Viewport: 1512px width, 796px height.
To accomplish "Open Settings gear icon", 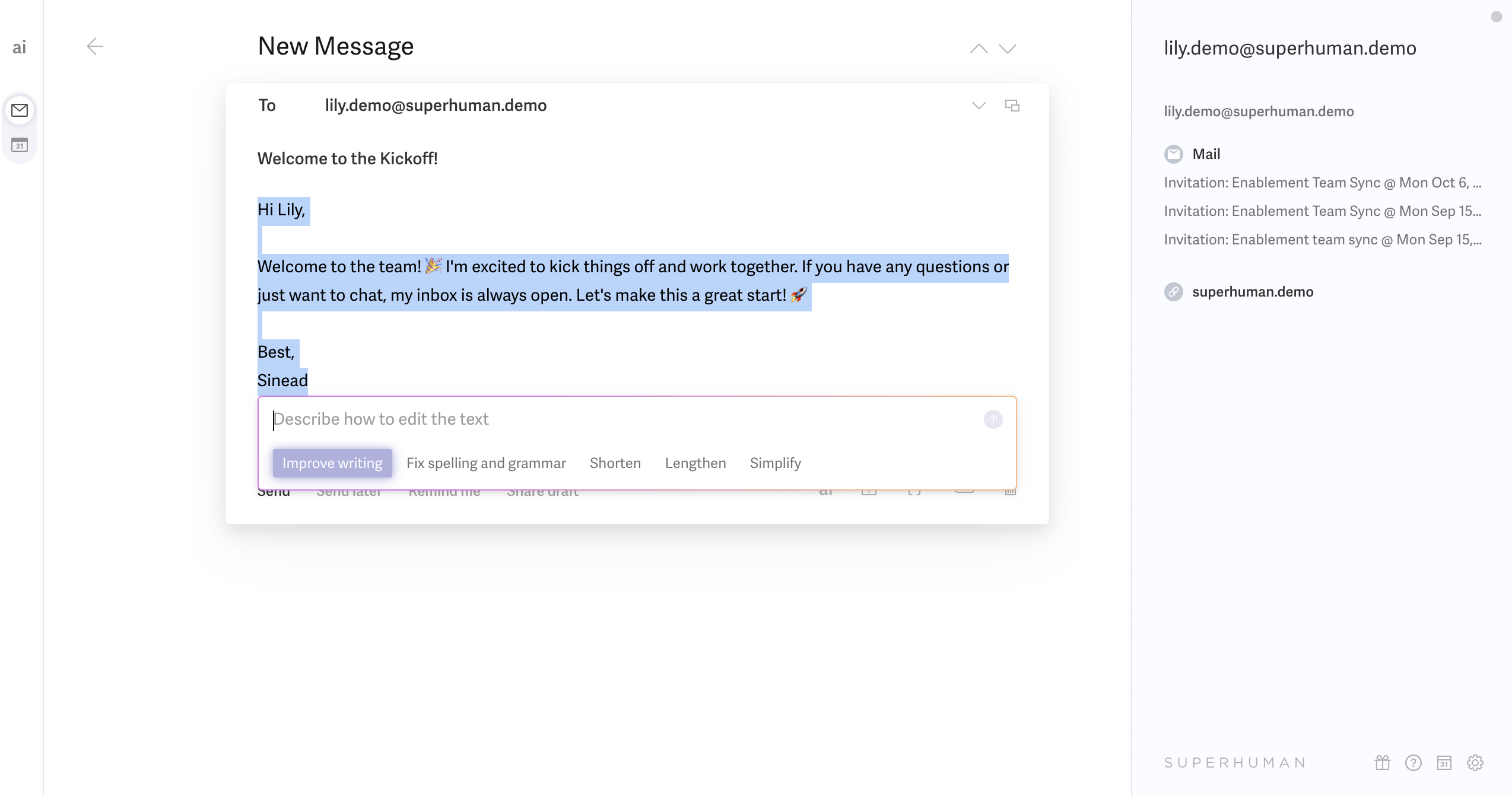I will point(1475,762).
